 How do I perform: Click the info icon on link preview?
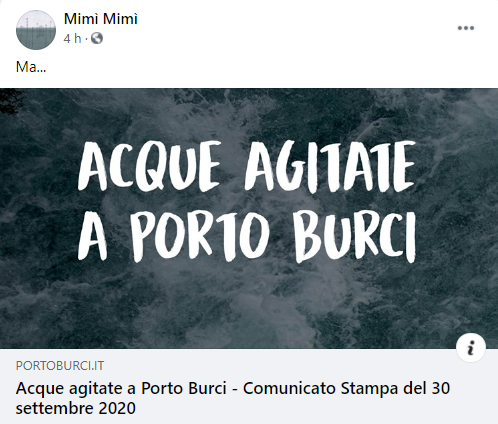[471, 348]
